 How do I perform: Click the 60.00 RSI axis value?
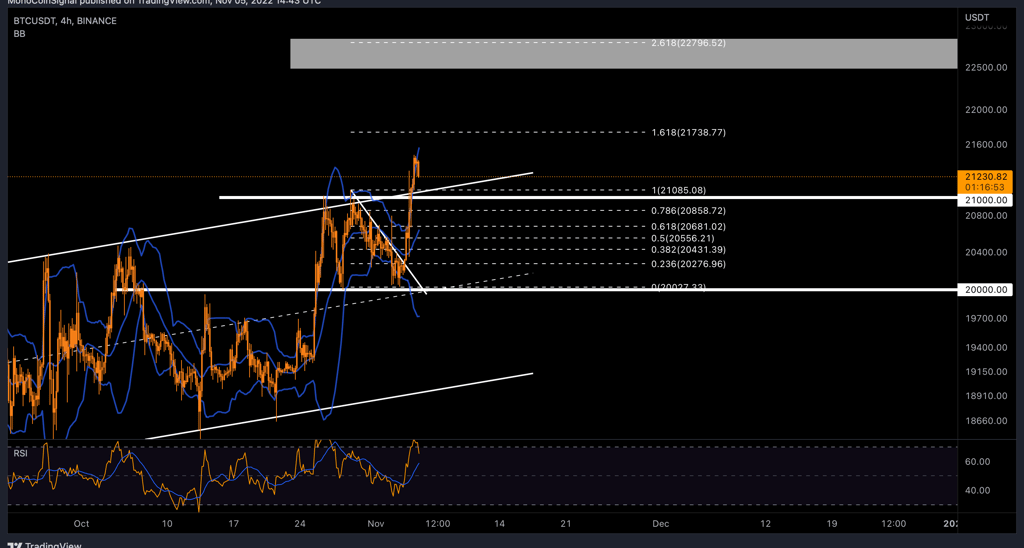click(x=978, y=462)
